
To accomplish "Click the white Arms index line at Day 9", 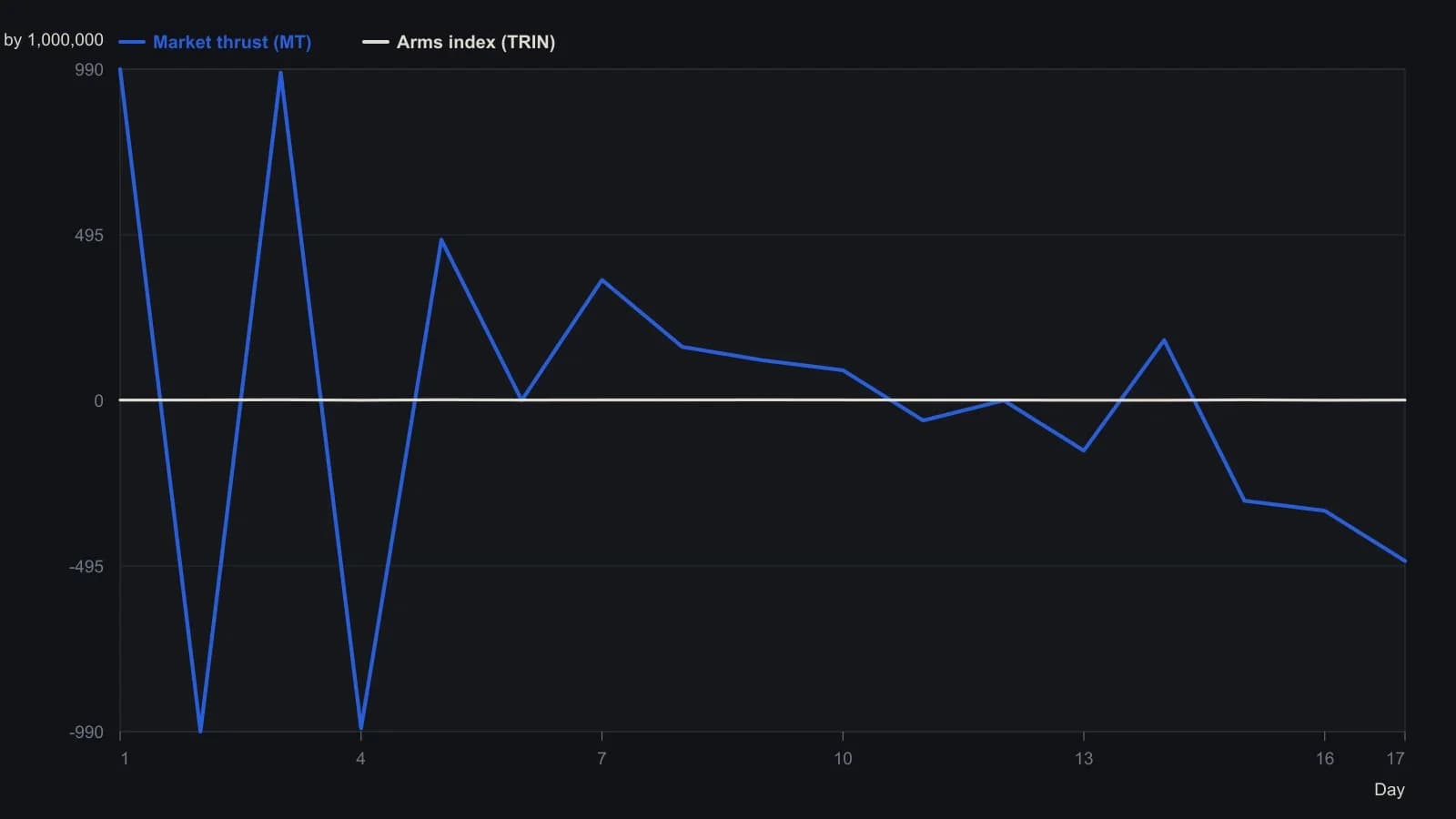I will tap(763, 399).
